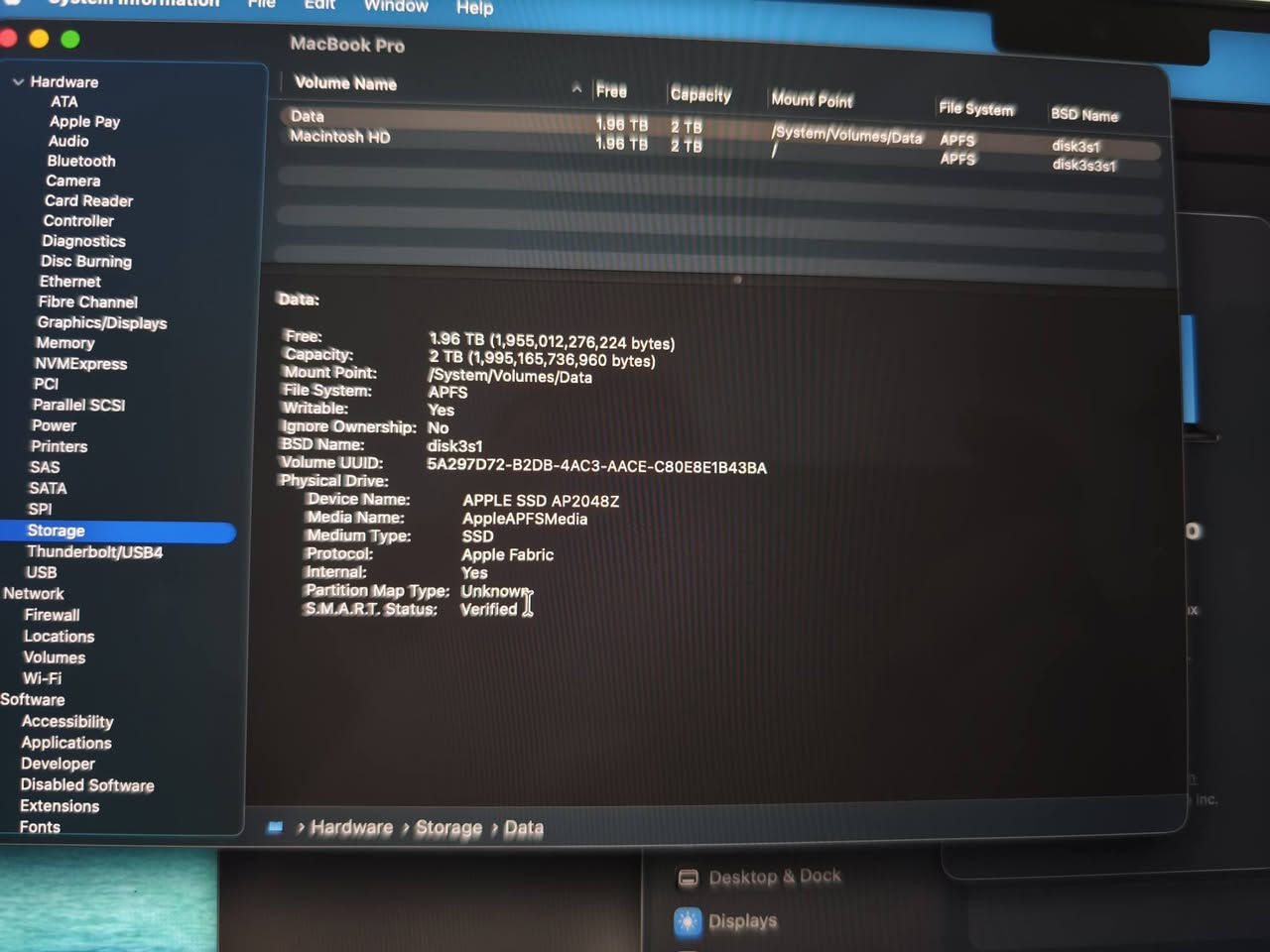Select USB in the sidebar
The height and width of the screenshot is (952, 1270).
pos(41,572)
